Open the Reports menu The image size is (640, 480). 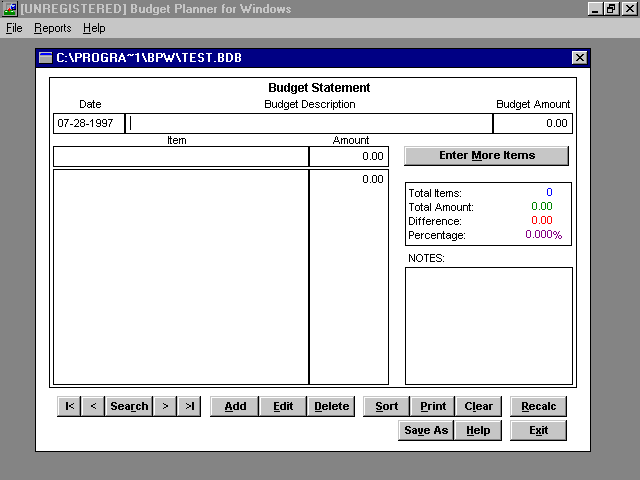pos(52,28)
